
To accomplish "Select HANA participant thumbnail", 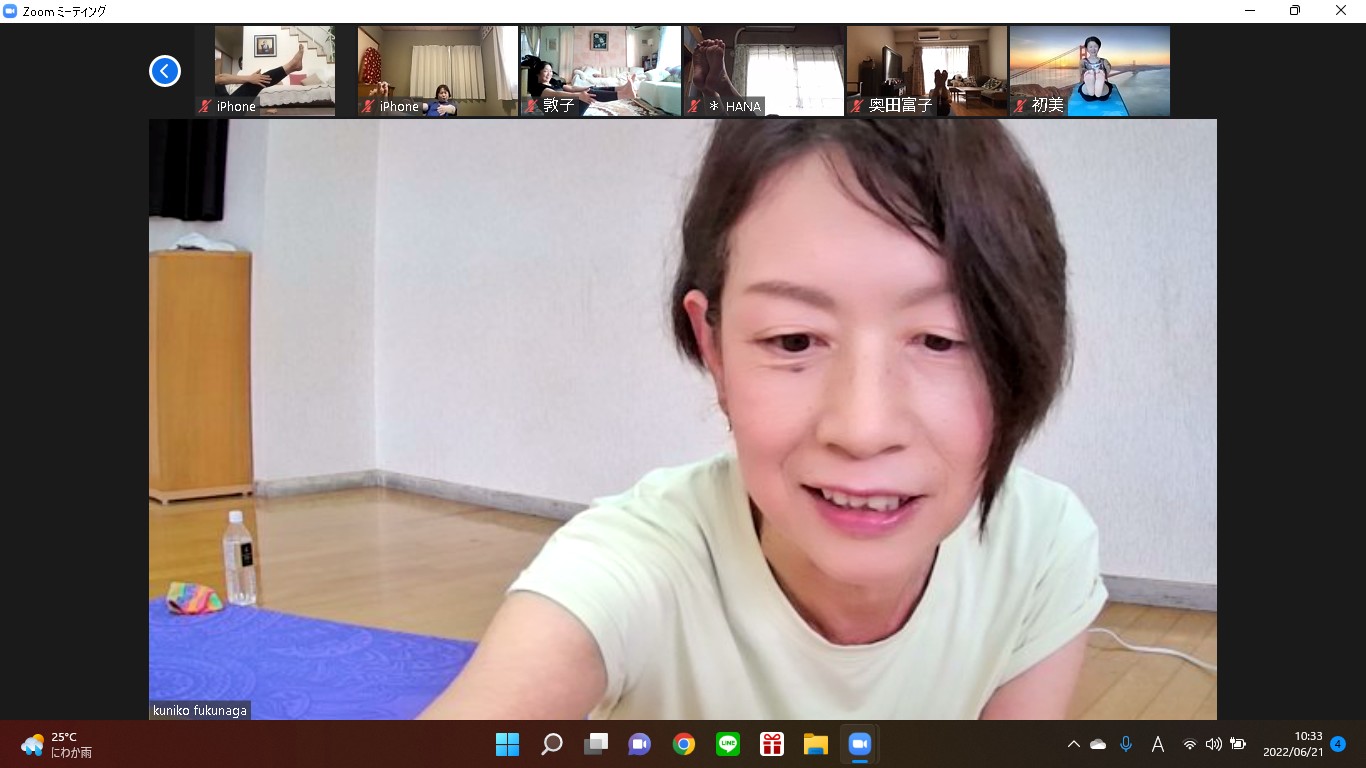I will click(764, 71).
